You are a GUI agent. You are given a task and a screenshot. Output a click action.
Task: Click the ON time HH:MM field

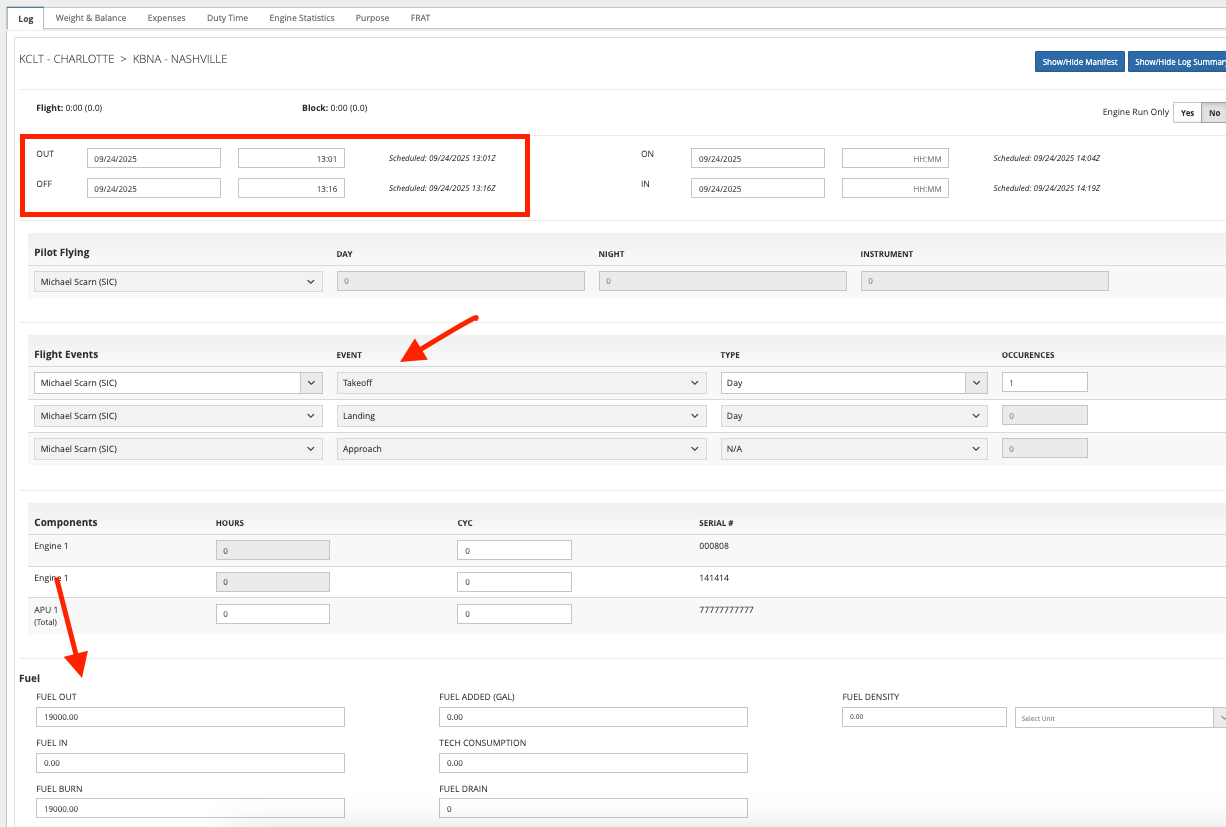pos(895,158)
